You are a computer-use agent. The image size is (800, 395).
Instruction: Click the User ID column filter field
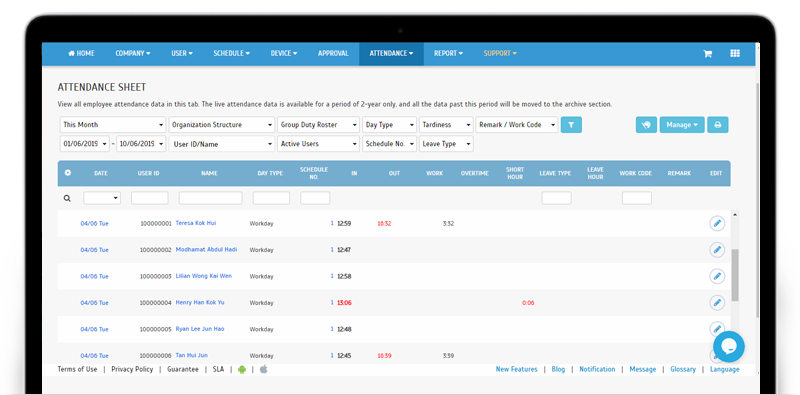pos(149,198)
